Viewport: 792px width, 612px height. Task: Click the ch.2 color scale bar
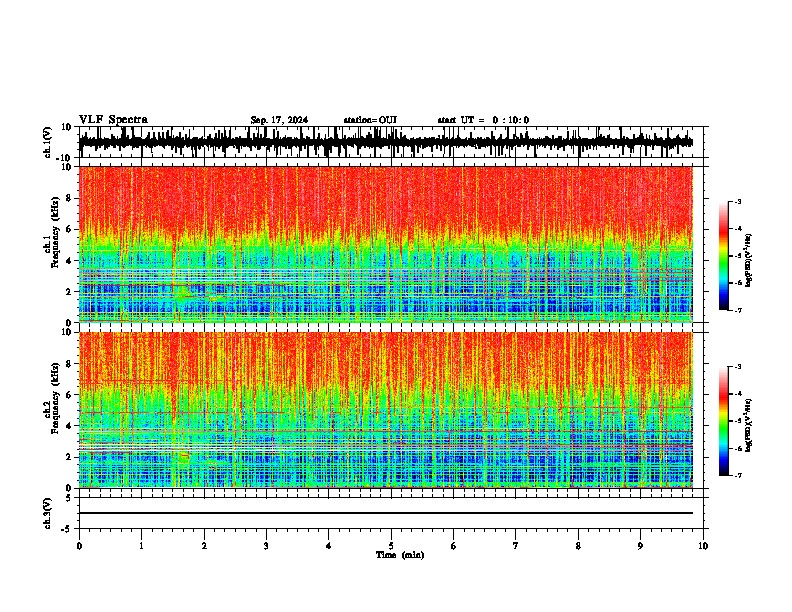[724, 421]
